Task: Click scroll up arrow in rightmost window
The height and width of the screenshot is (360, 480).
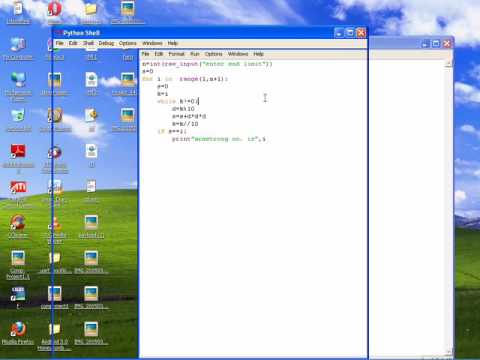Action: click(x=448, y=64)
